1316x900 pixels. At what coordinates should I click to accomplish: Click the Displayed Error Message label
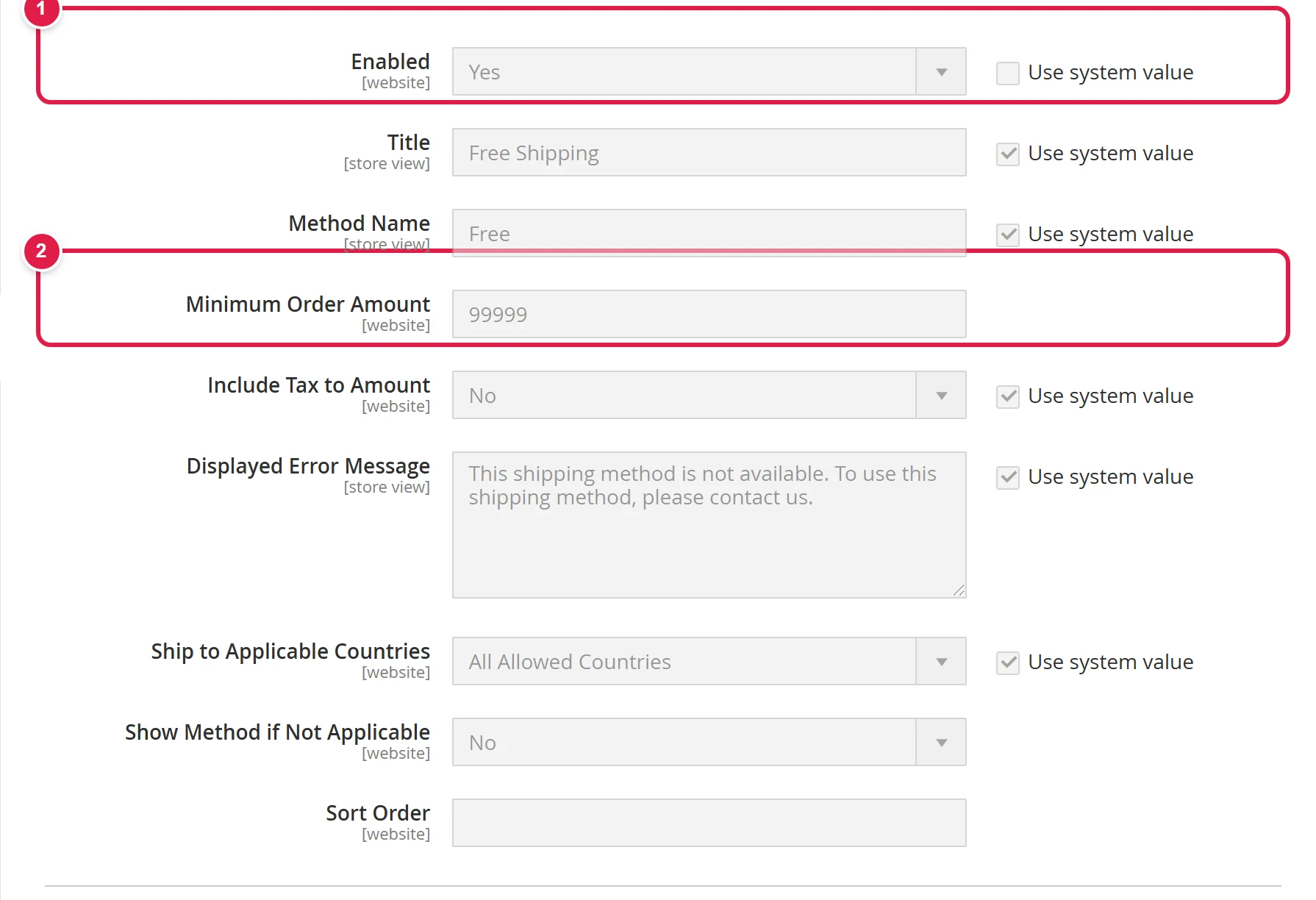click(x=308, y=465)
